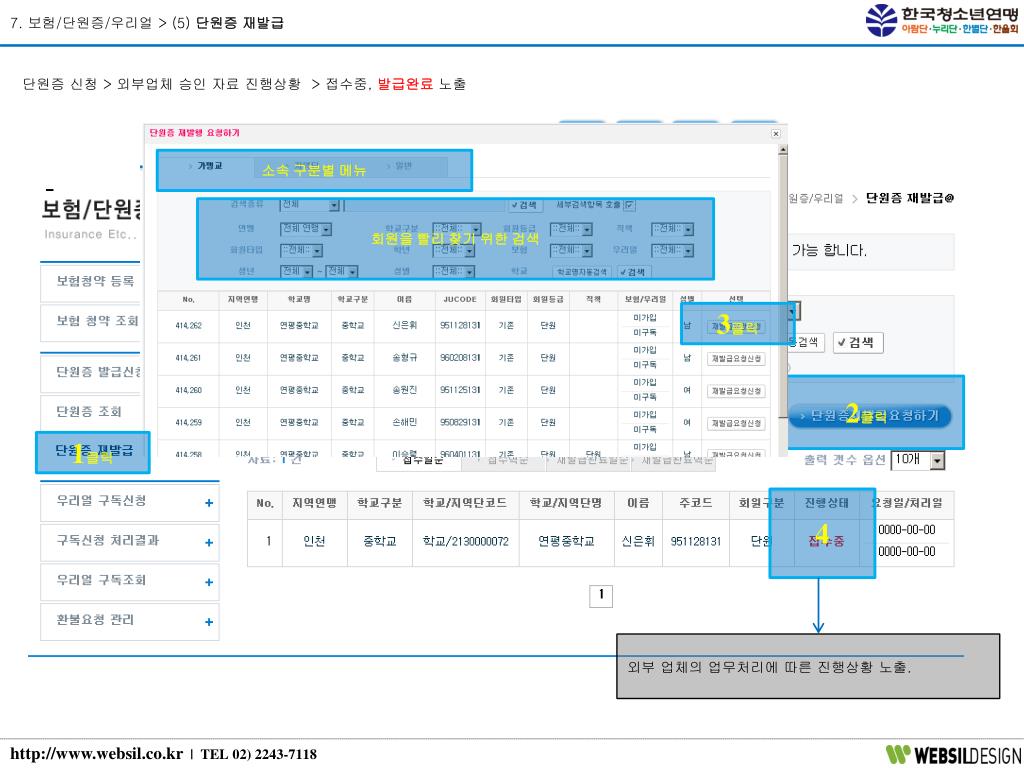Viewport: 1024px width, 768px height.
Task: Open the 보험 filter dropdown
Action: (571, 250)
